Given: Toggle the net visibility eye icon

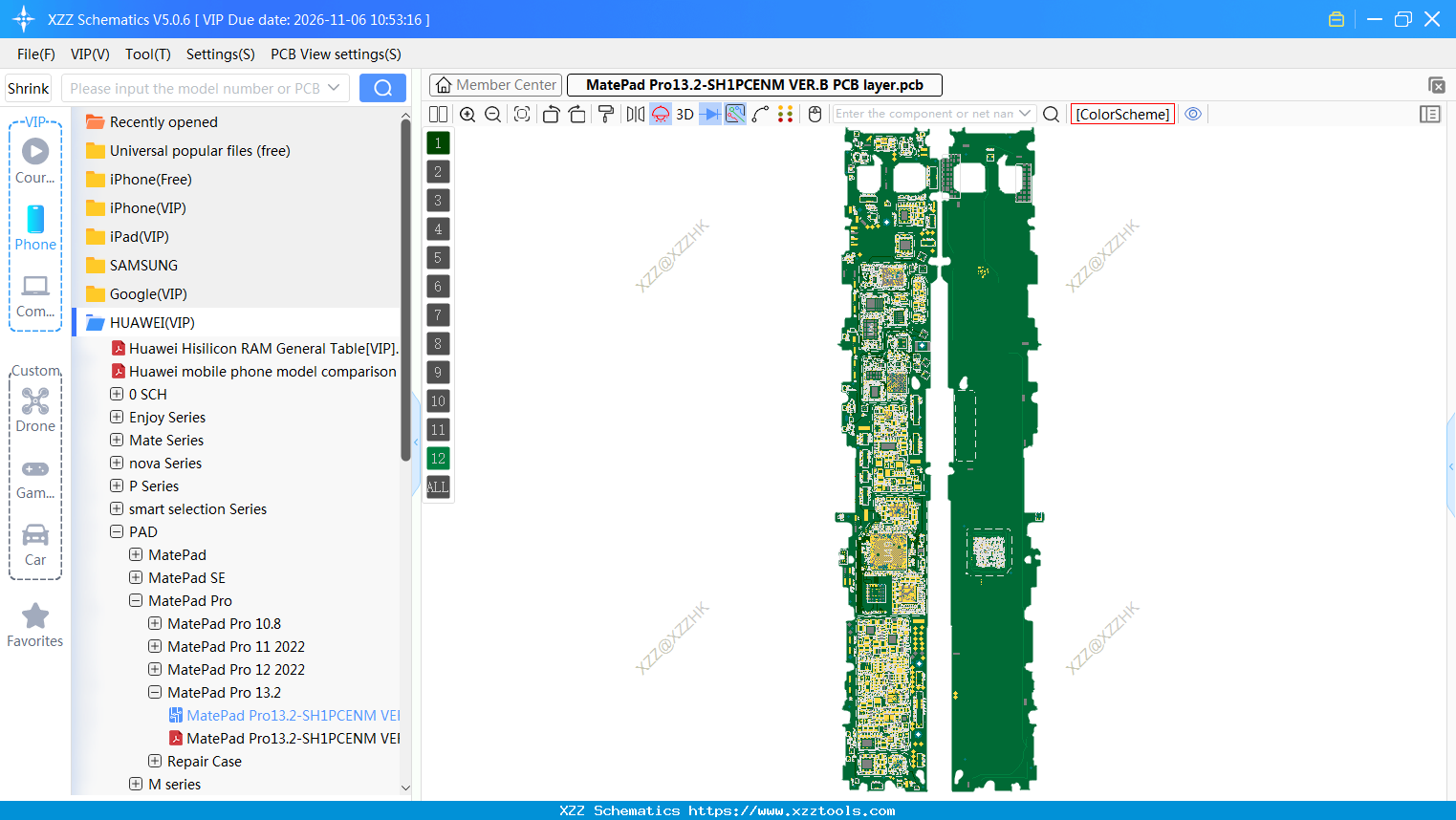Looking at the screenshot, I should (x=1193, y=113).
